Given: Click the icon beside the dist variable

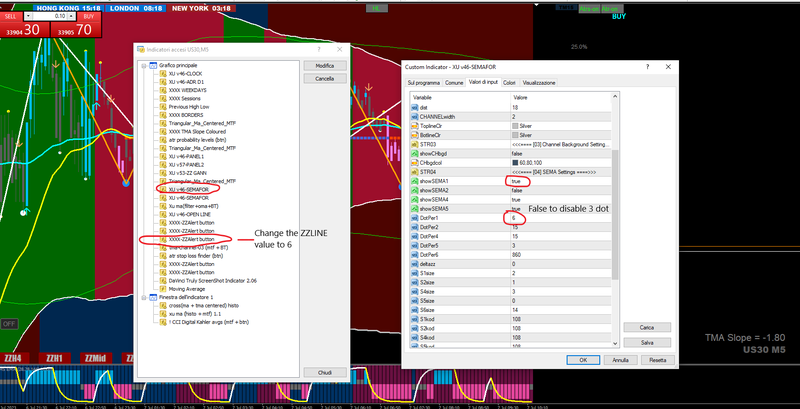Looking at the screenshot, I should coord(415,108).
